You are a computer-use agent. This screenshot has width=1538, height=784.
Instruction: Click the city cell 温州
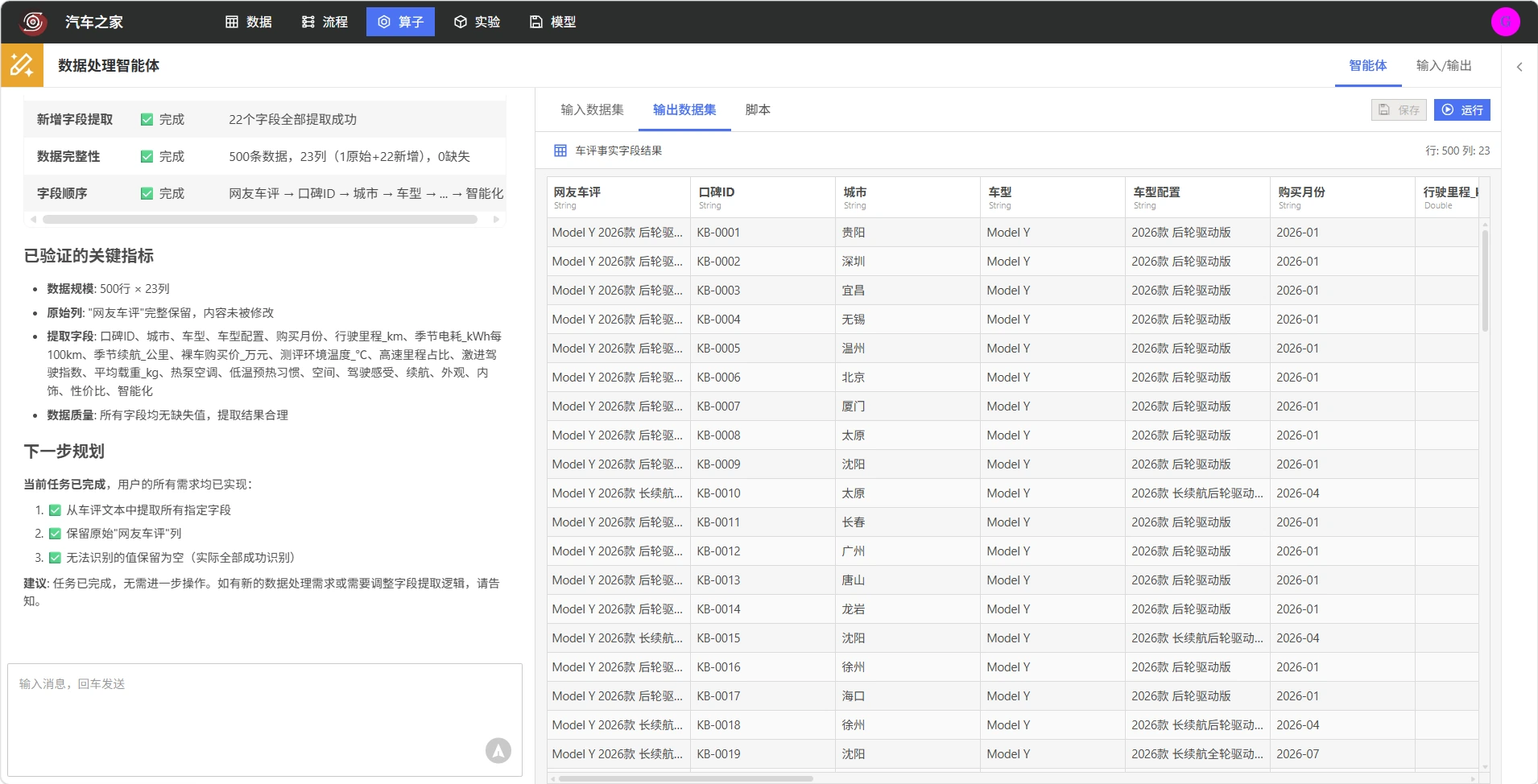908,349
